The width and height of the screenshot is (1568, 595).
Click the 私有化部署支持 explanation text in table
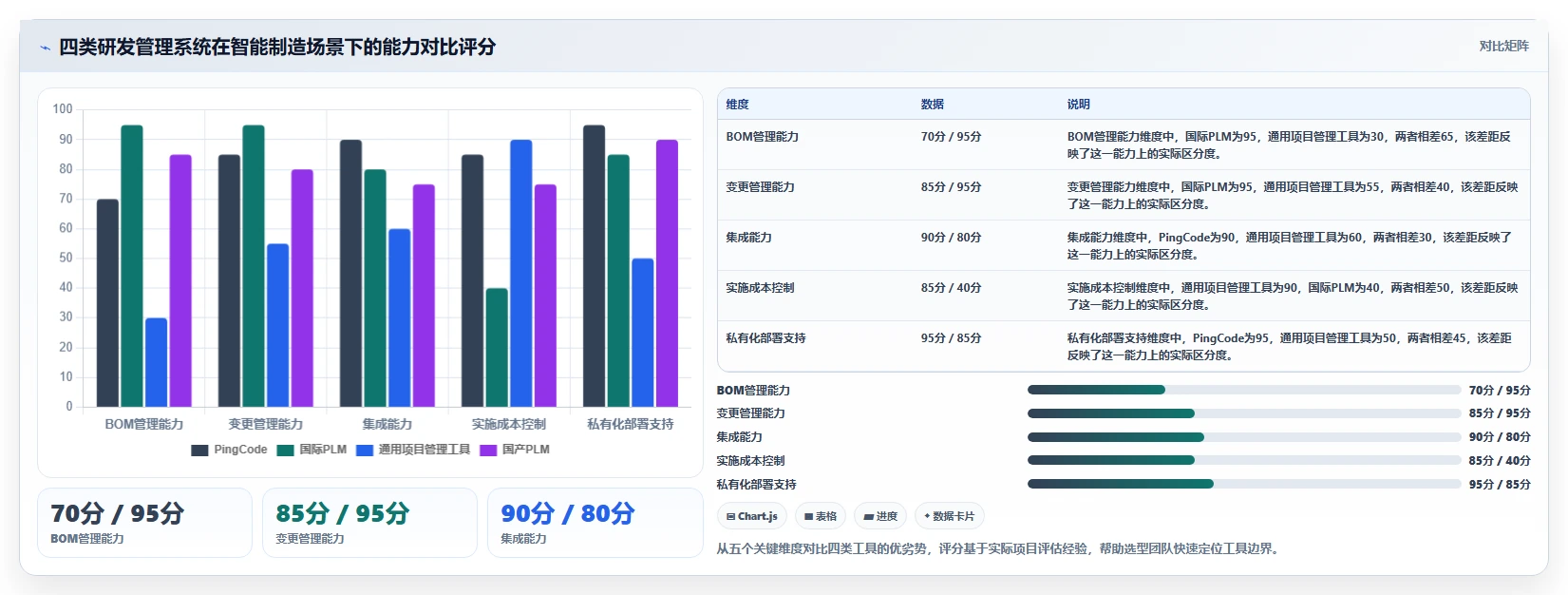pos(1290,347)
